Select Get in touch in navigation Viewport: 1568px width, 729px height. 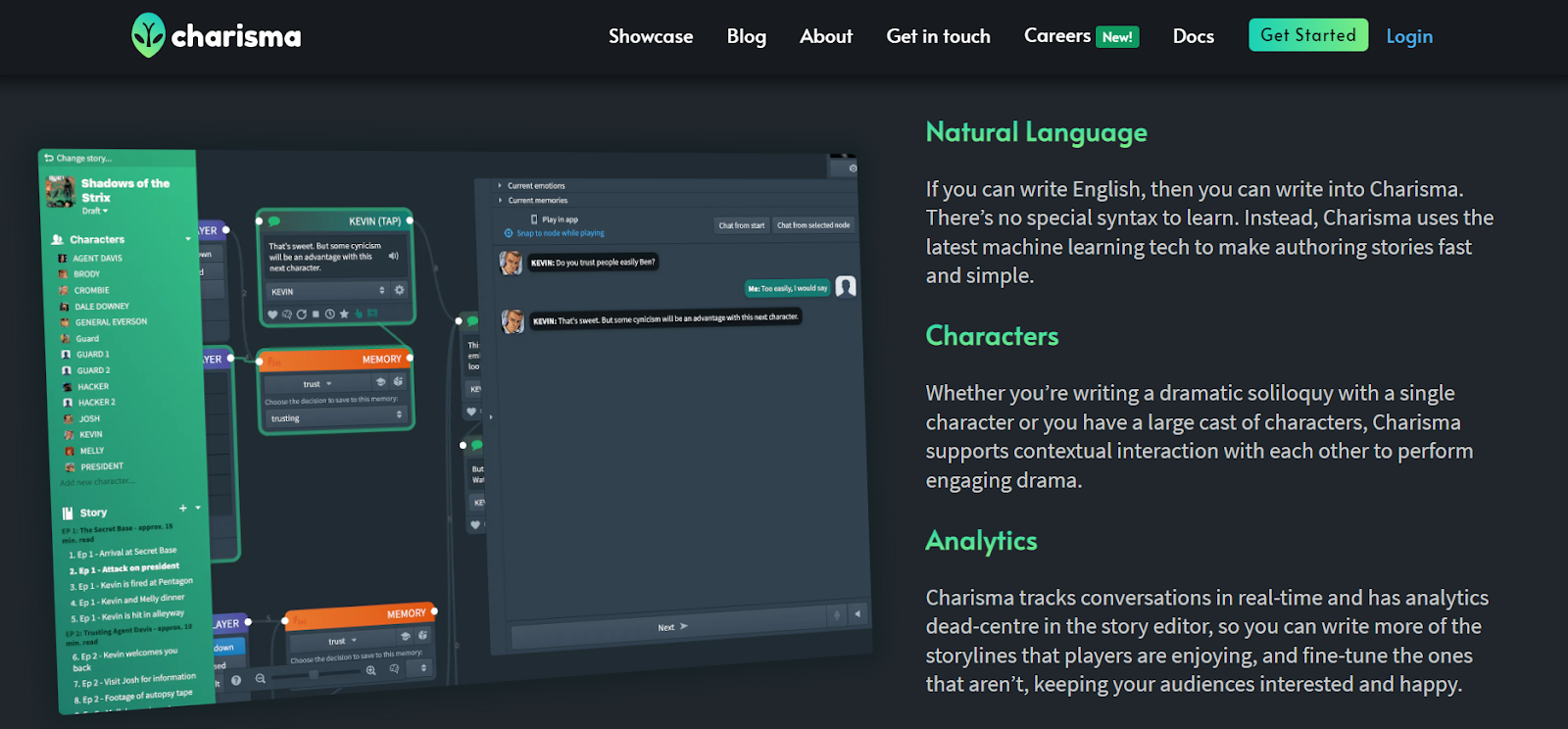click(x=939, y=36)
